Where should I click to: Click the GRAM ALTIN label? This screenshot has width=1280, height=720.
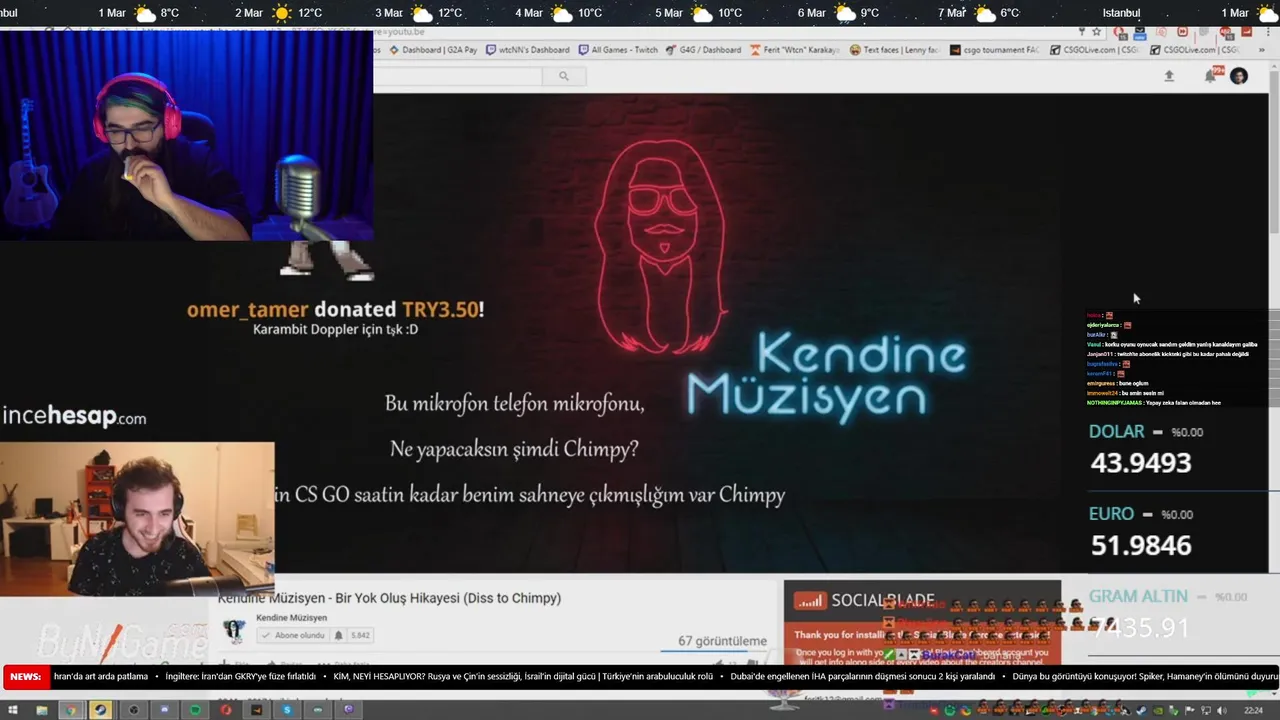tap(1138, 596)
